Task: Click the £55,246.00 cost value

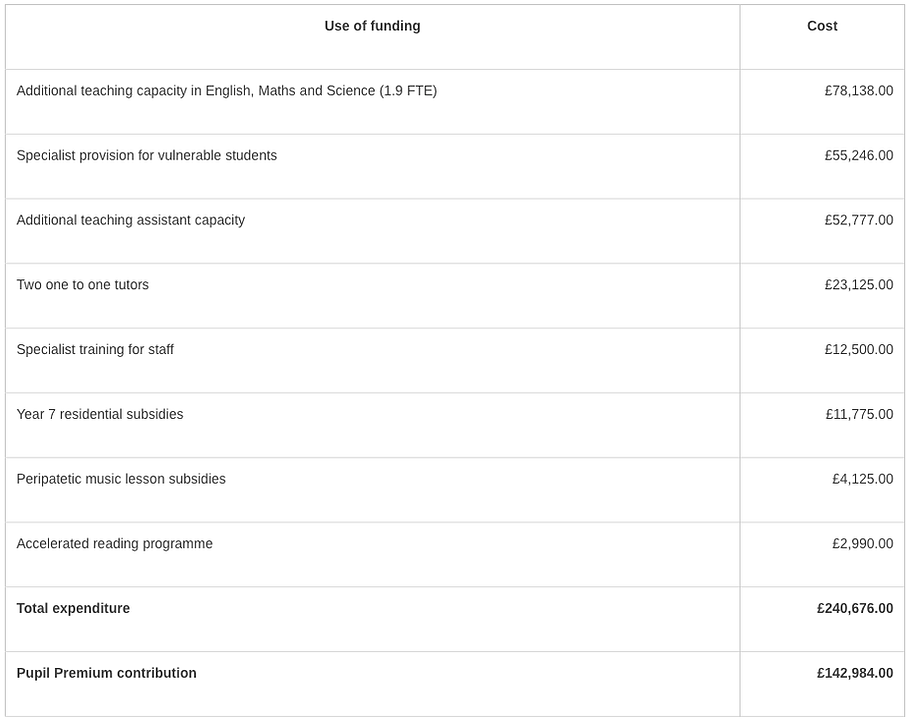Action: [x=858, y=155]
